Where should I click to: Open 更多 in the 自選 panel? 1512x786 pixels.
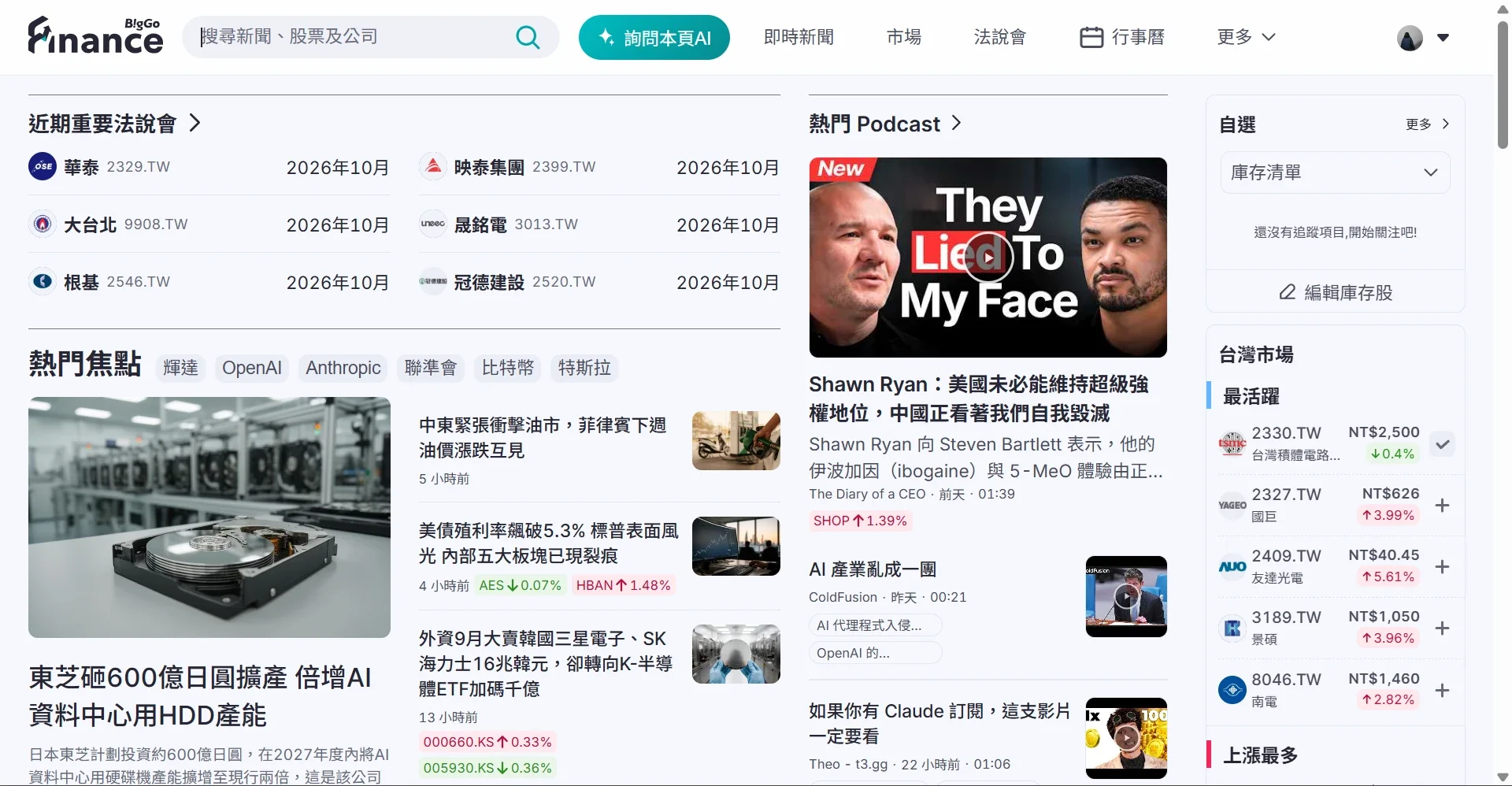[1428, 124]
